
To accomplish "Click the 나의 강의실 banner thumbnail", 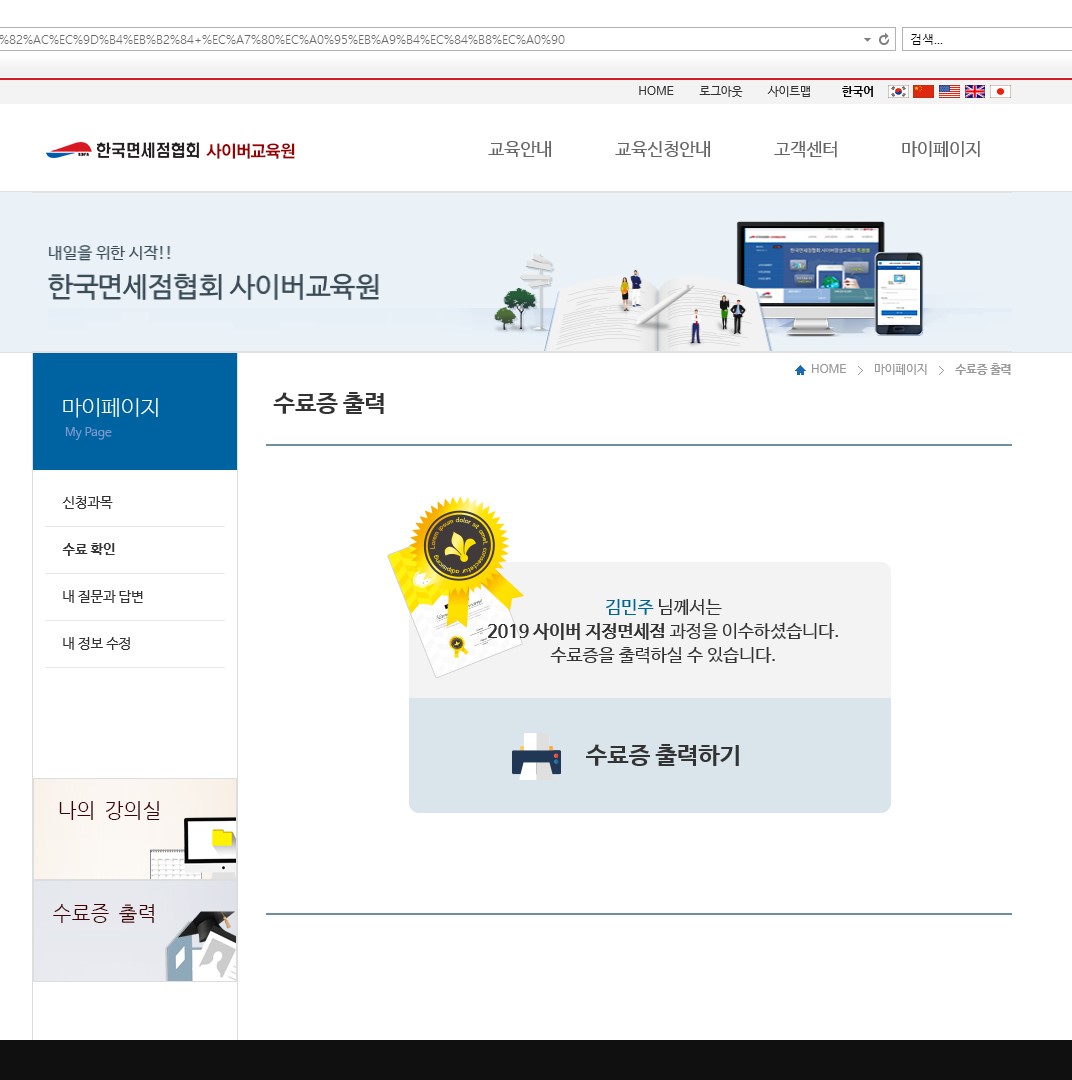I will pyautogui.click(x=135, y=828).
